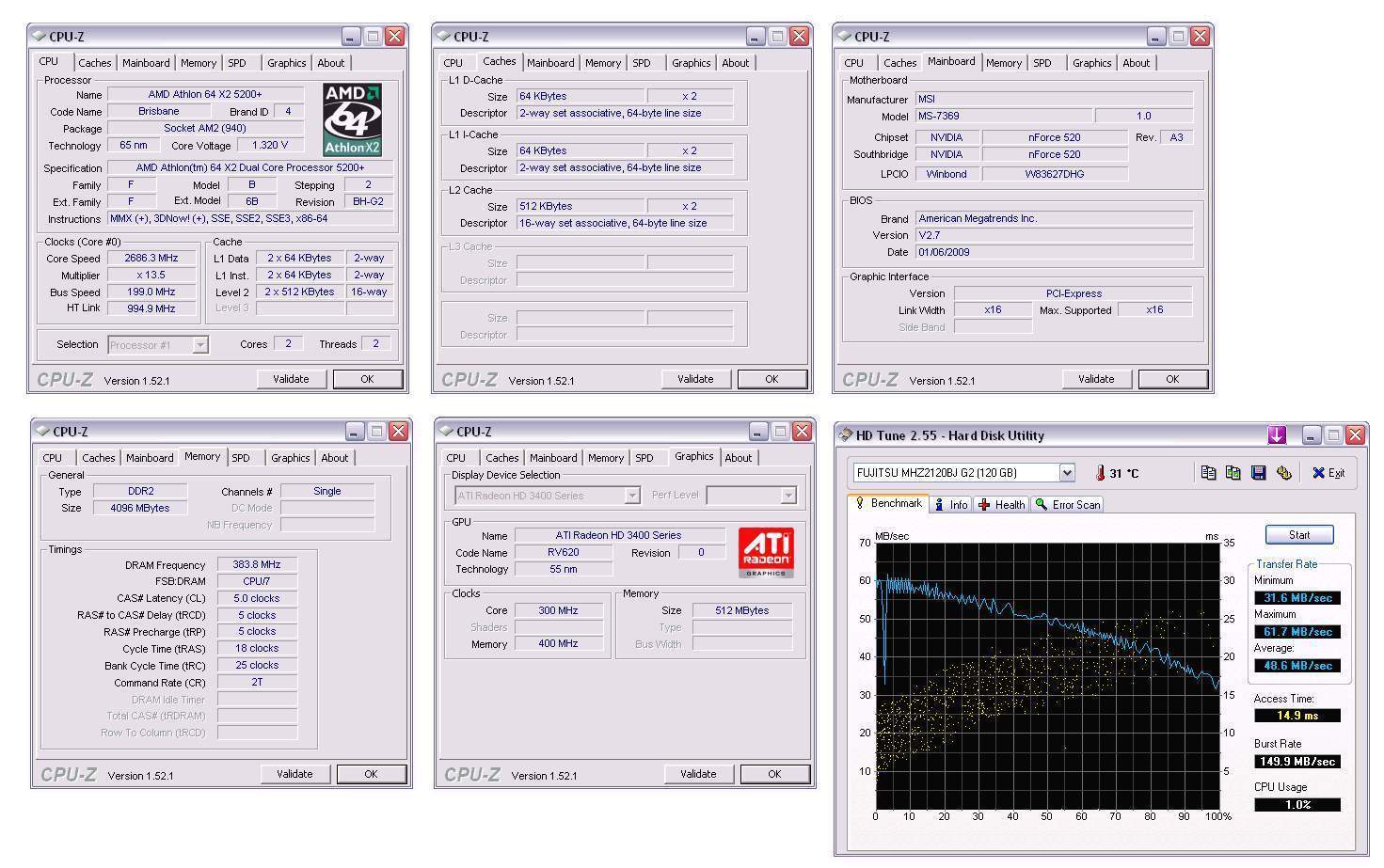Click purple down-arrow icon in HD Tune title bar
Viewport: 1384px width, 868px height.
(1277, 434)
